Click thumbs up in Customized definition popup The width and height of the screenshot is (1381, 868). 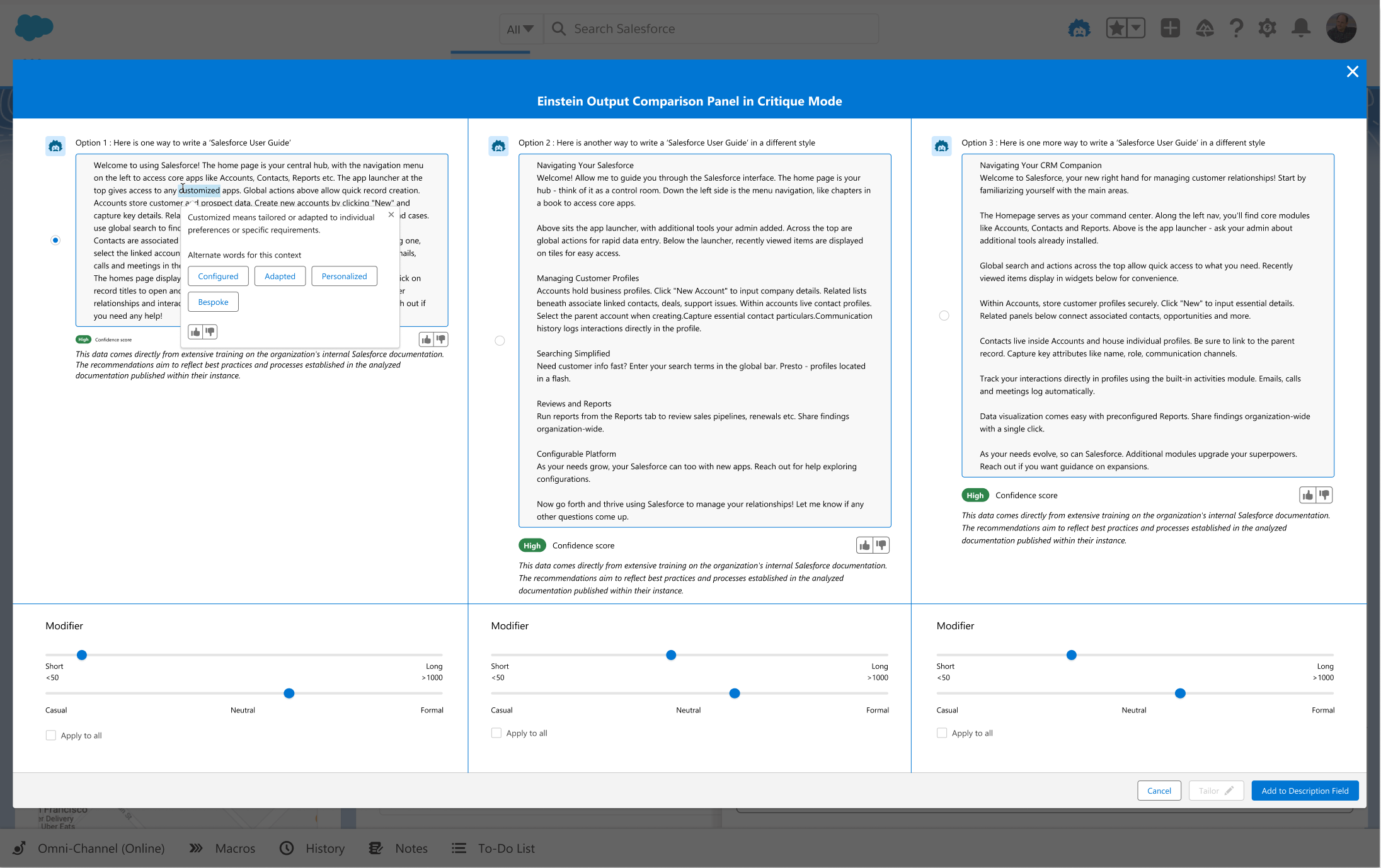195,332
